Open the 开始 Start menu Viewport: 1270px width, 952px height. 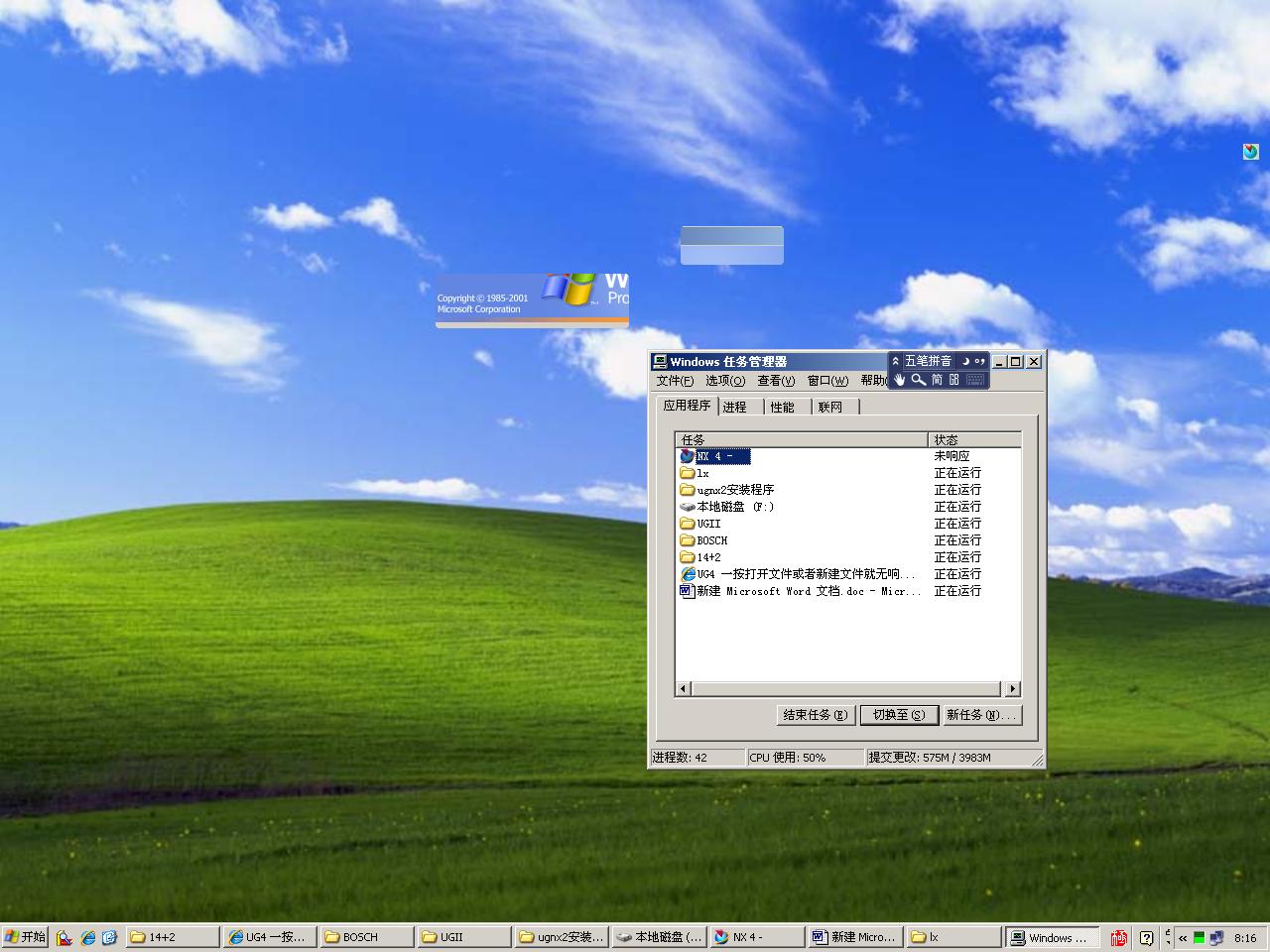click(x=25, y=937)
